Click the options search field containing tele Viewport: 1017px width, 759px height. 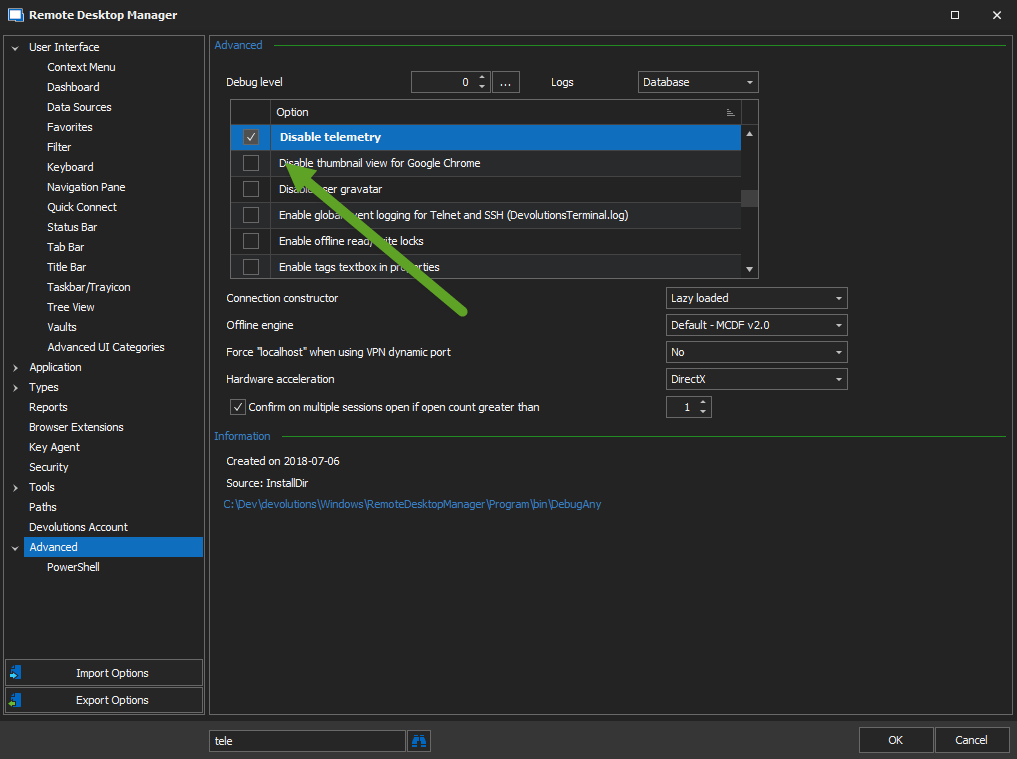[x=307, y=741]
